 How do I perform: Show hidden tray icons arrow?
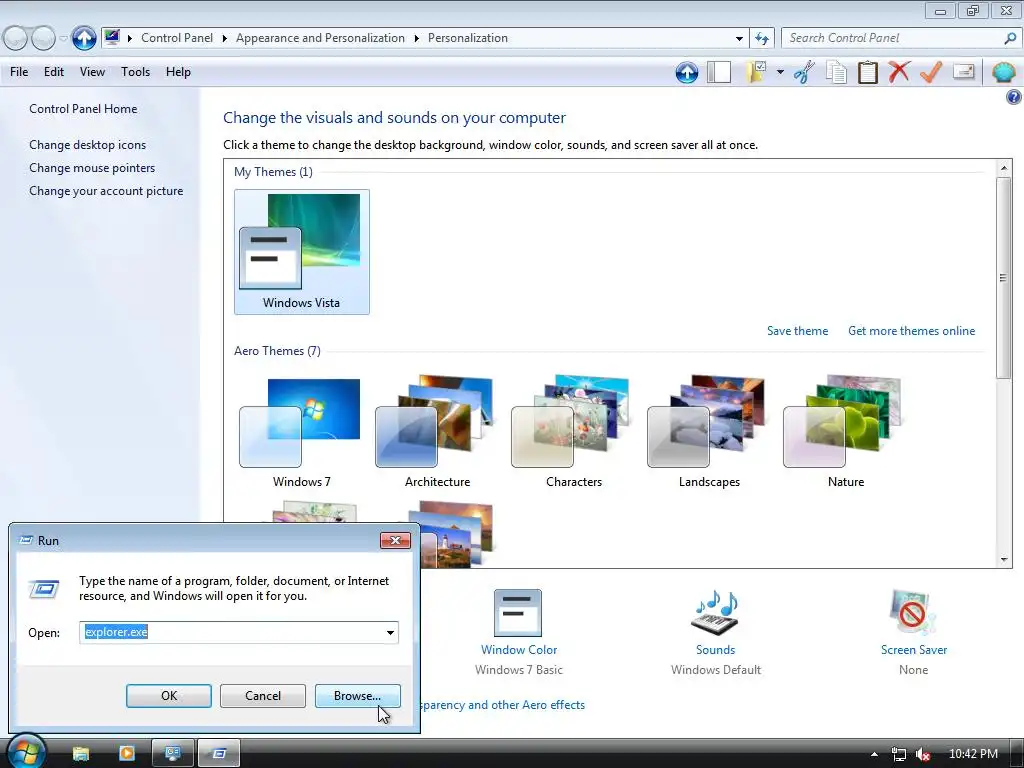874,754
